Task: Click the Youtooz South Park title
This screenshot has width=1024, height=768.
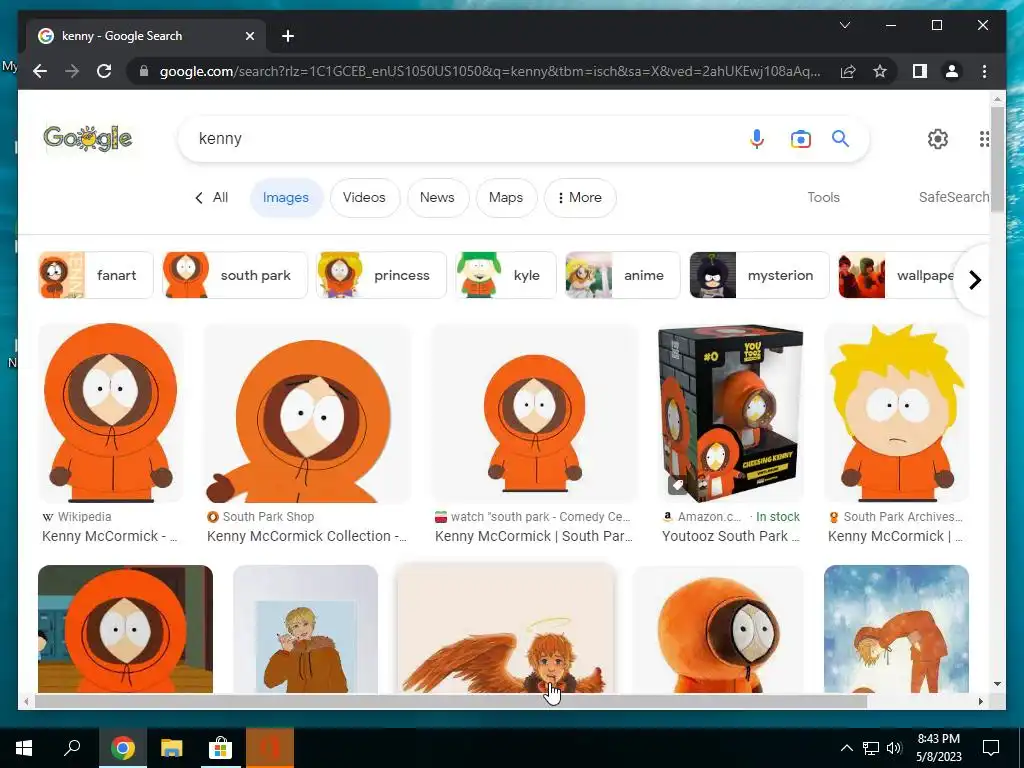Action: point(731,536)
